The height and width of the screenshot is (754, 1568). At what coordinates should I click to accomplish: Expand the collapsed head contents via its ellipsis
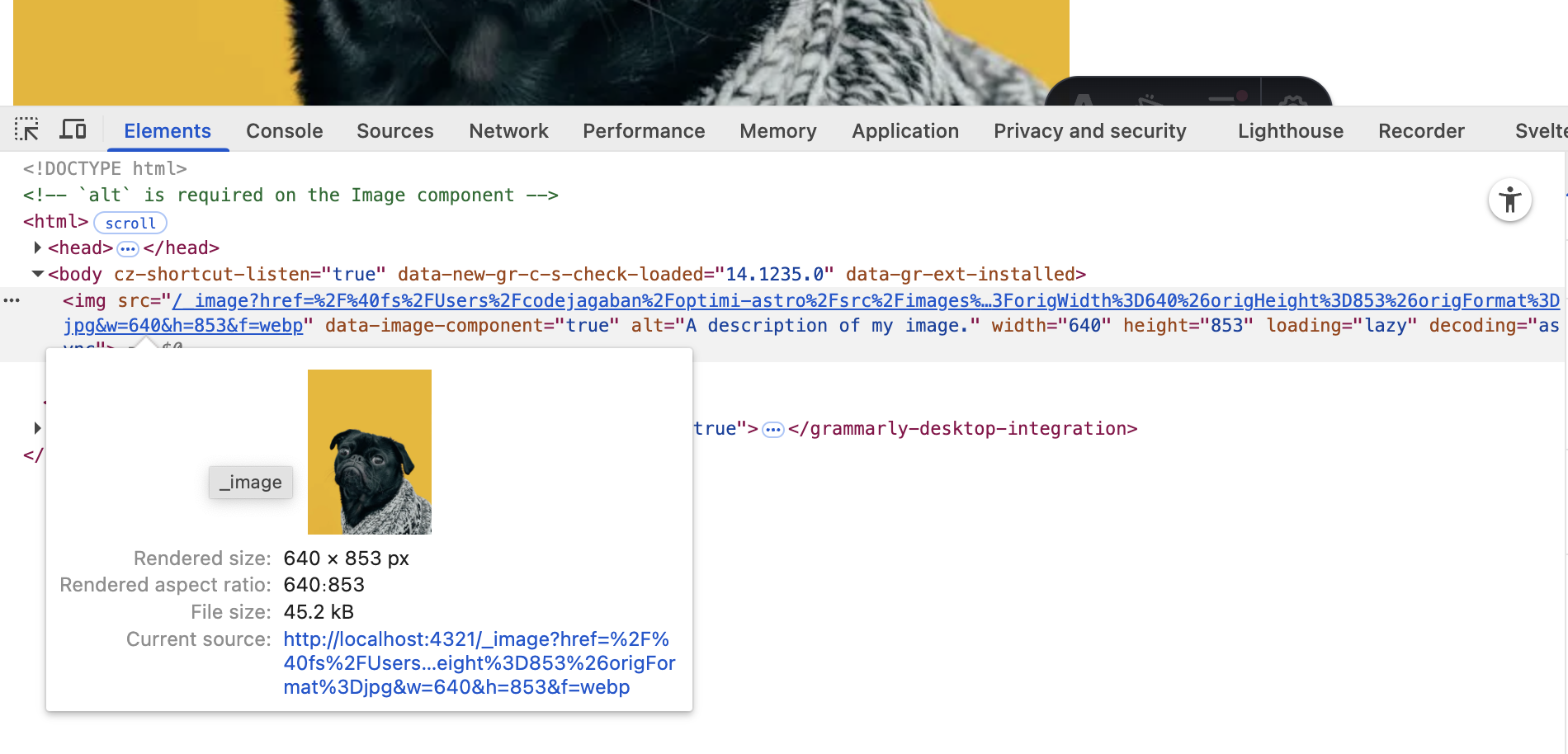coord(126,247)
